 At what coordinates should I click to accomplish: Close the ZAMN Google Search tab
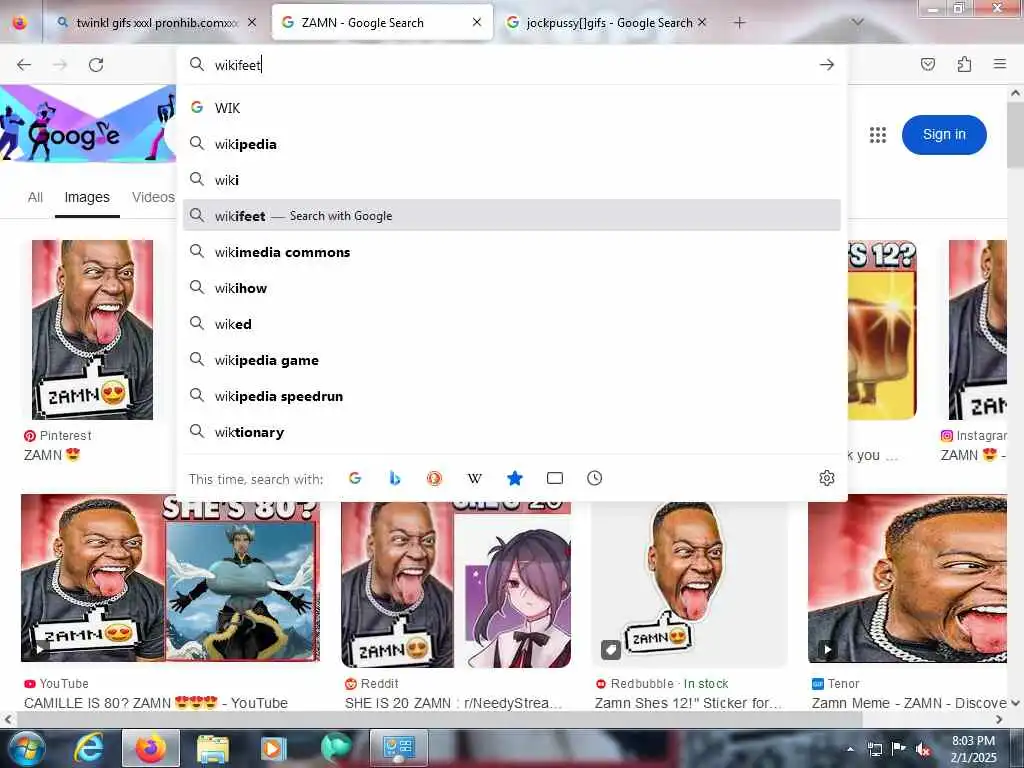coord(477,22)
